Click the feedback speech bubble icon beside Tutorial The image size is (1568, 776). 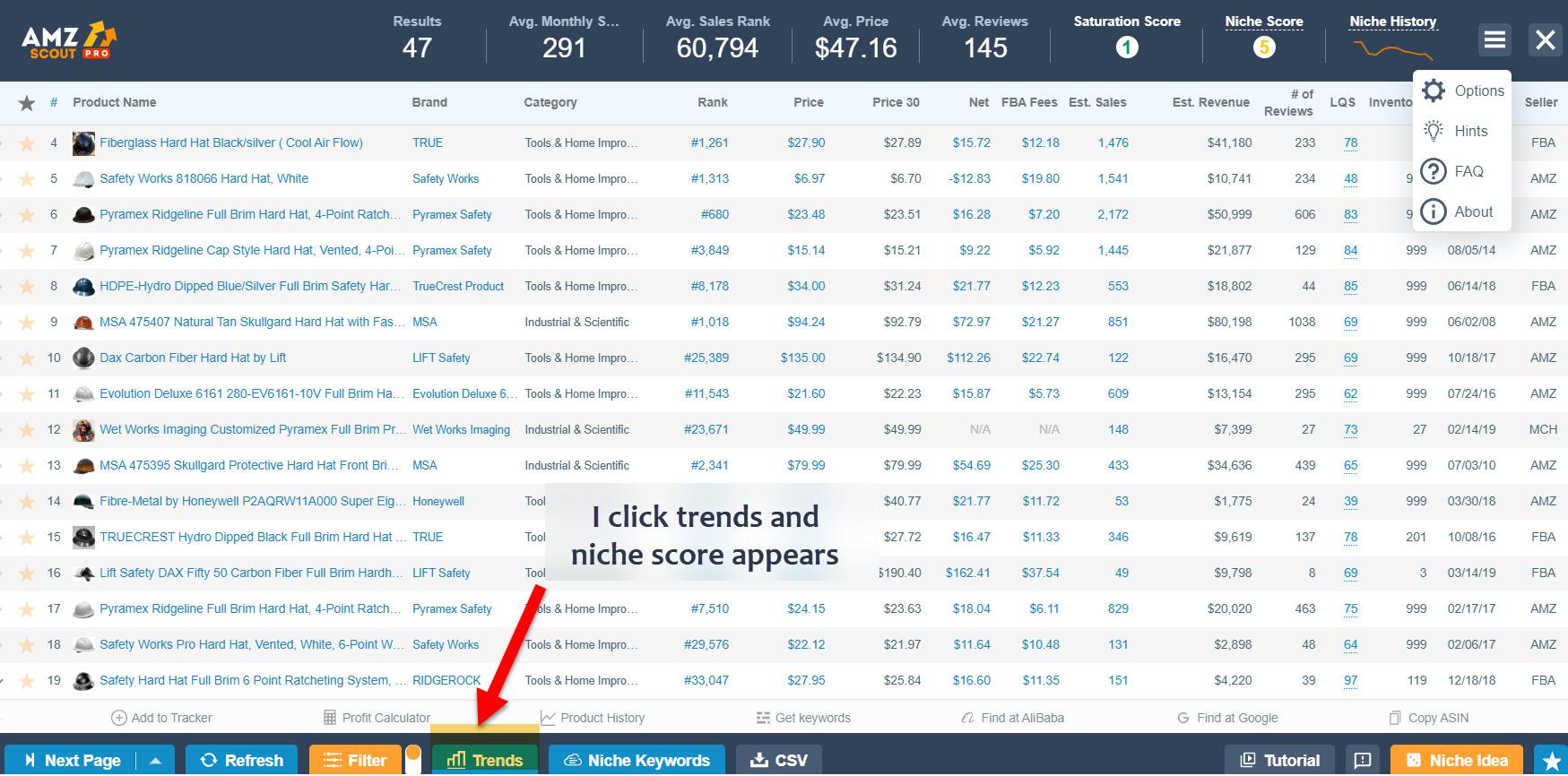click(1362, 760)
